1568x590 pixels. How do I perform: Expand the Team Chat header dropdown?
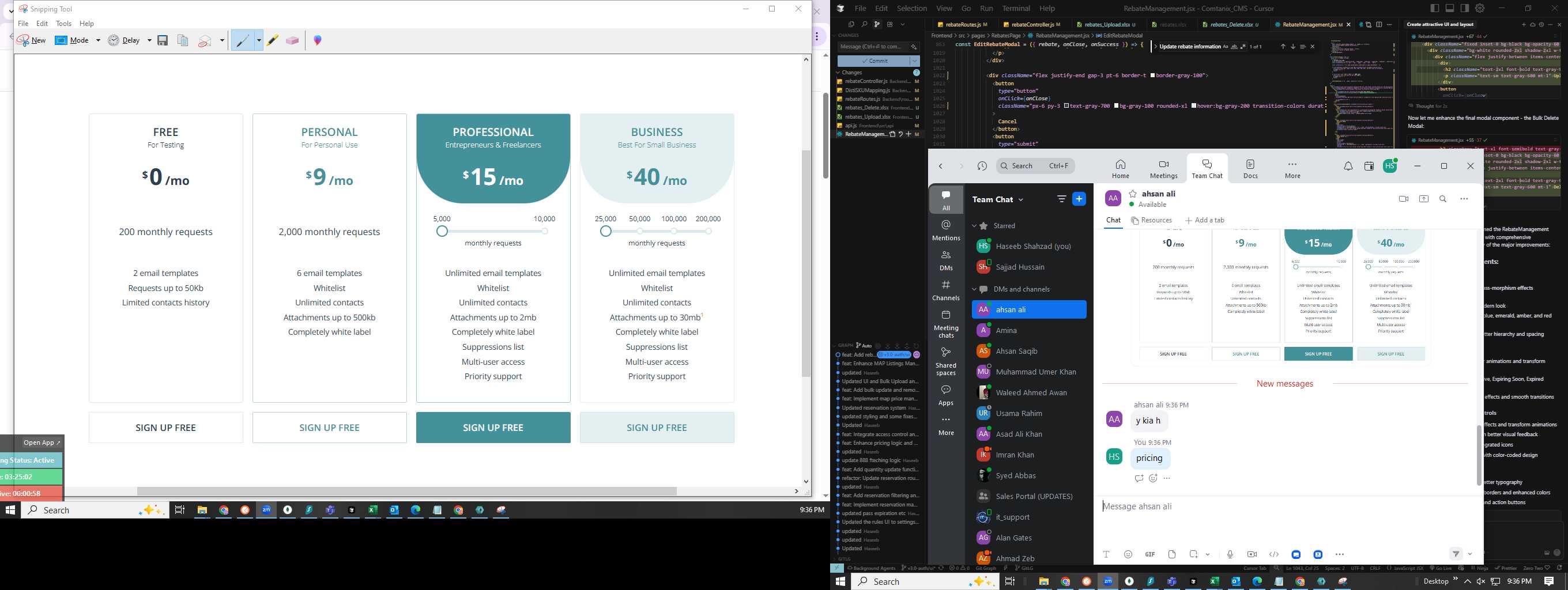coord(1021,199)
